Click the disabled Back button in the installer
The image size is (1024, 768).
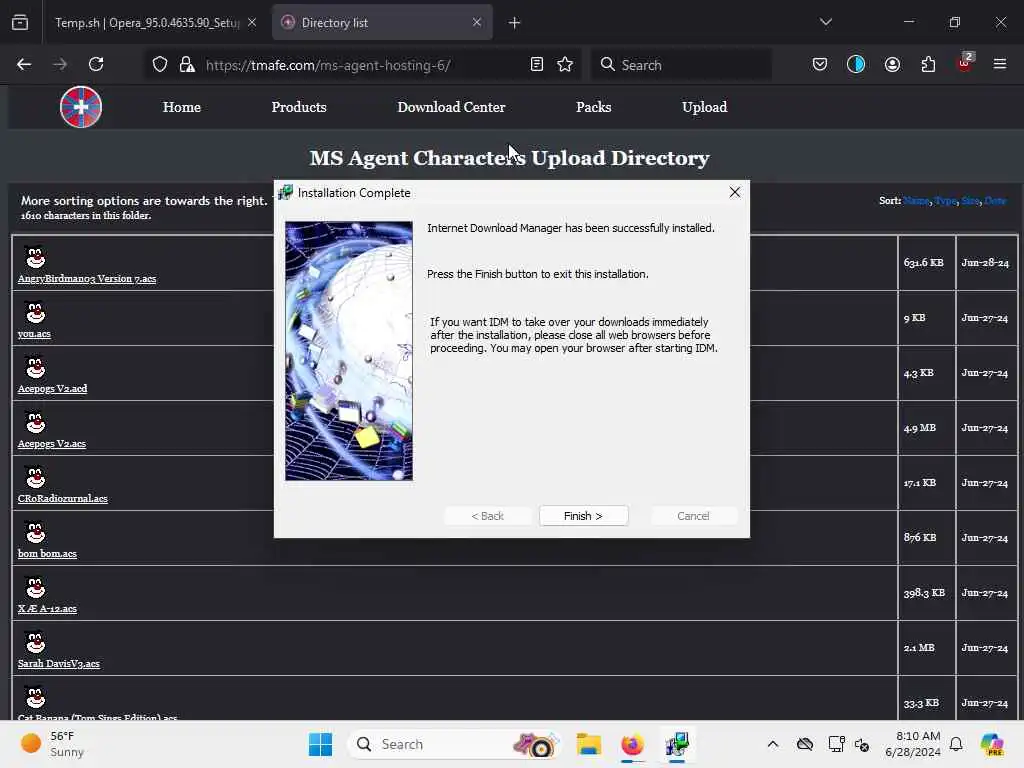click(487, 516)
